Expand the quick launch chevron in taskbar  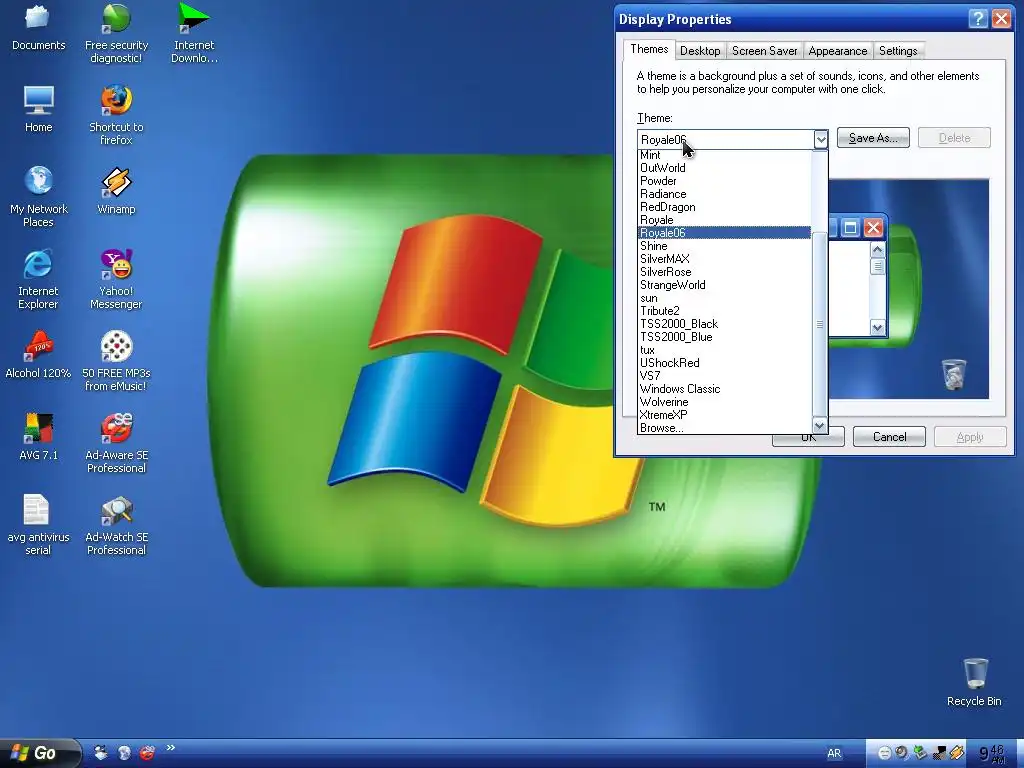170,748
